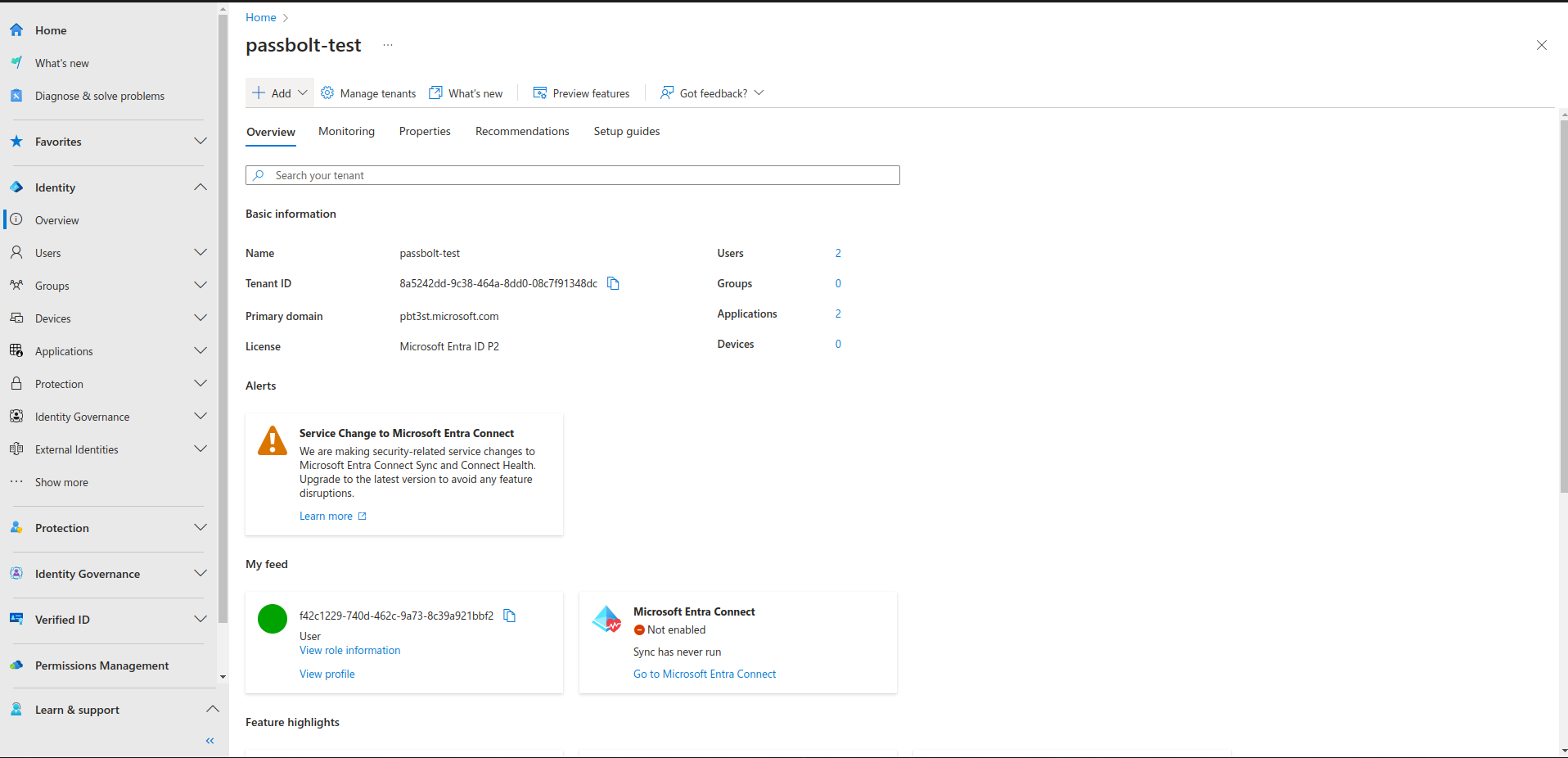The width and height of the screenshot is (1568, 758).
Task: Select the Overview tab
Action: 271,132
